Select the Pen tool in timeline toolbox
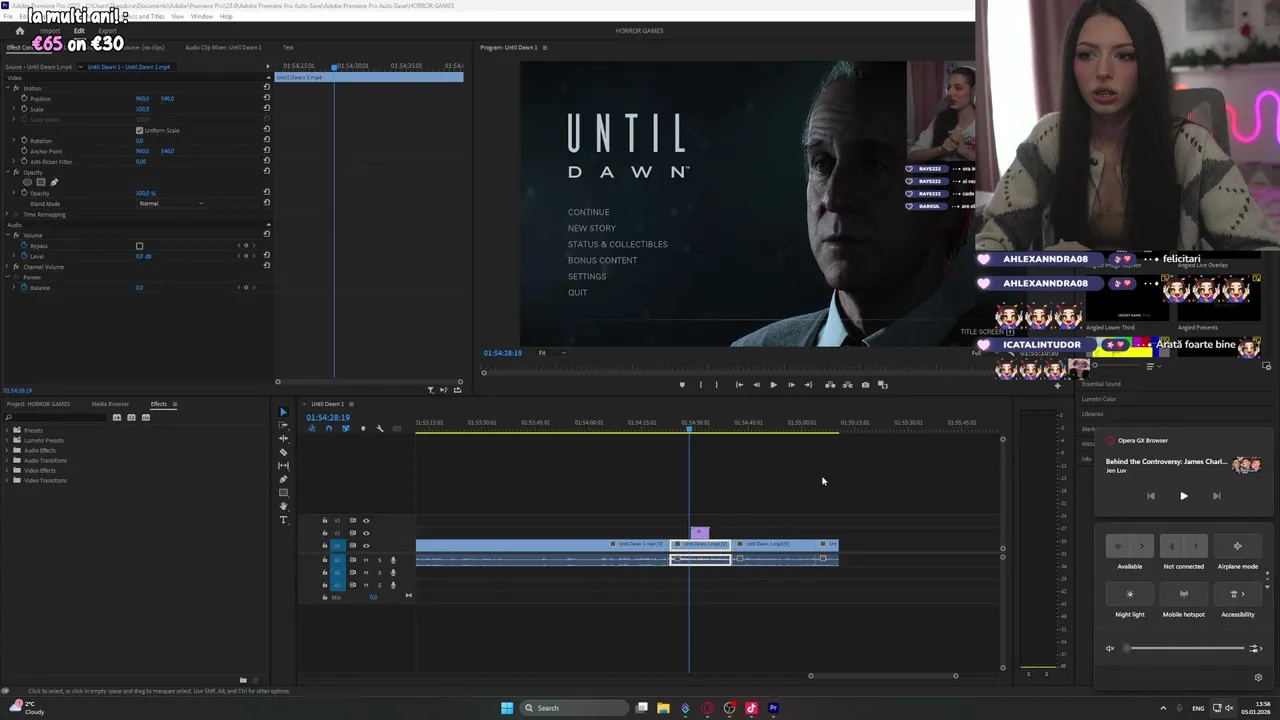1280x720 pixels. point(283,479)
